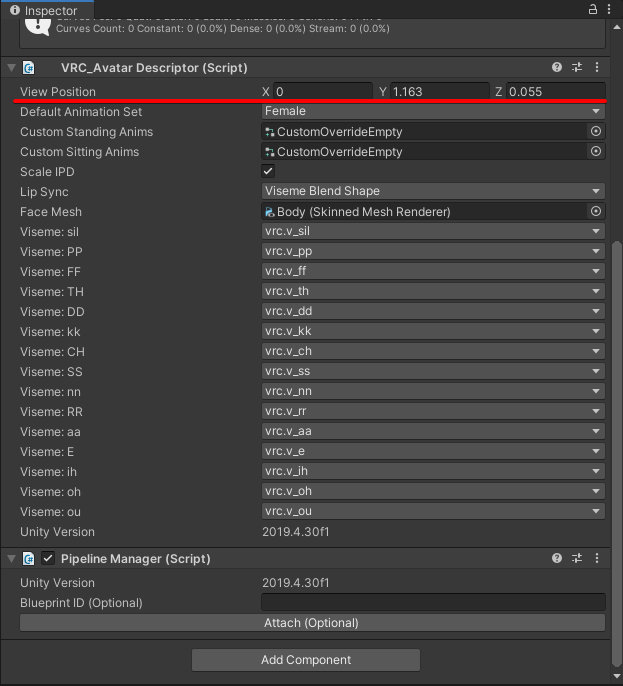Open Viseme: oh dropdown
The height and width of the screenshot is (686, 623).
(x=433, y=491)
